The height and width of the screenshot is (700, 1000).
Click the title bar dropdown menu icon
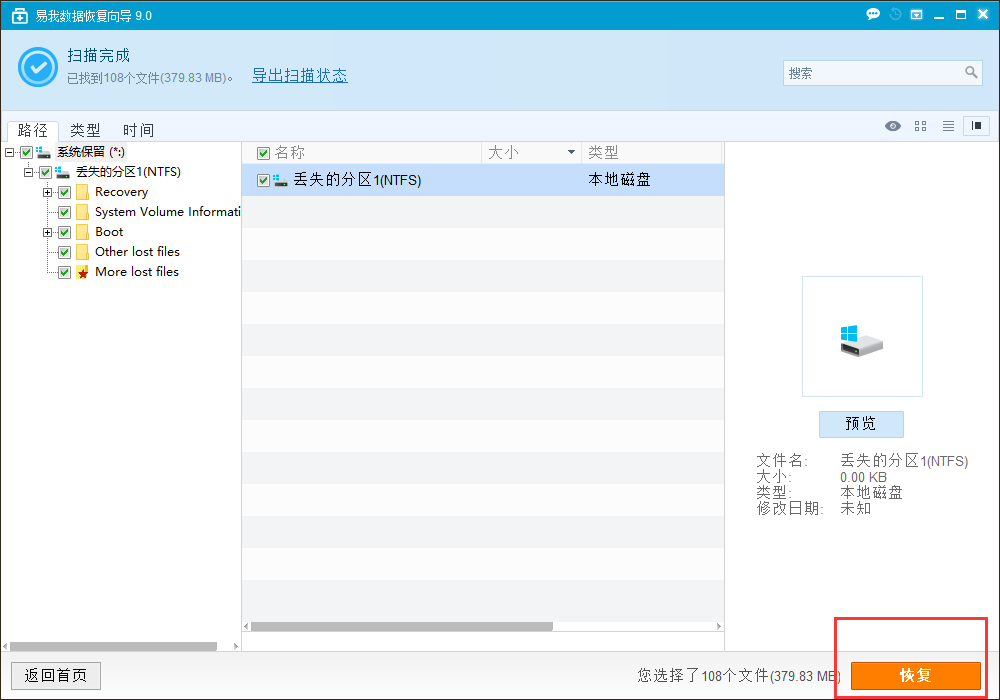pos(916,15)
